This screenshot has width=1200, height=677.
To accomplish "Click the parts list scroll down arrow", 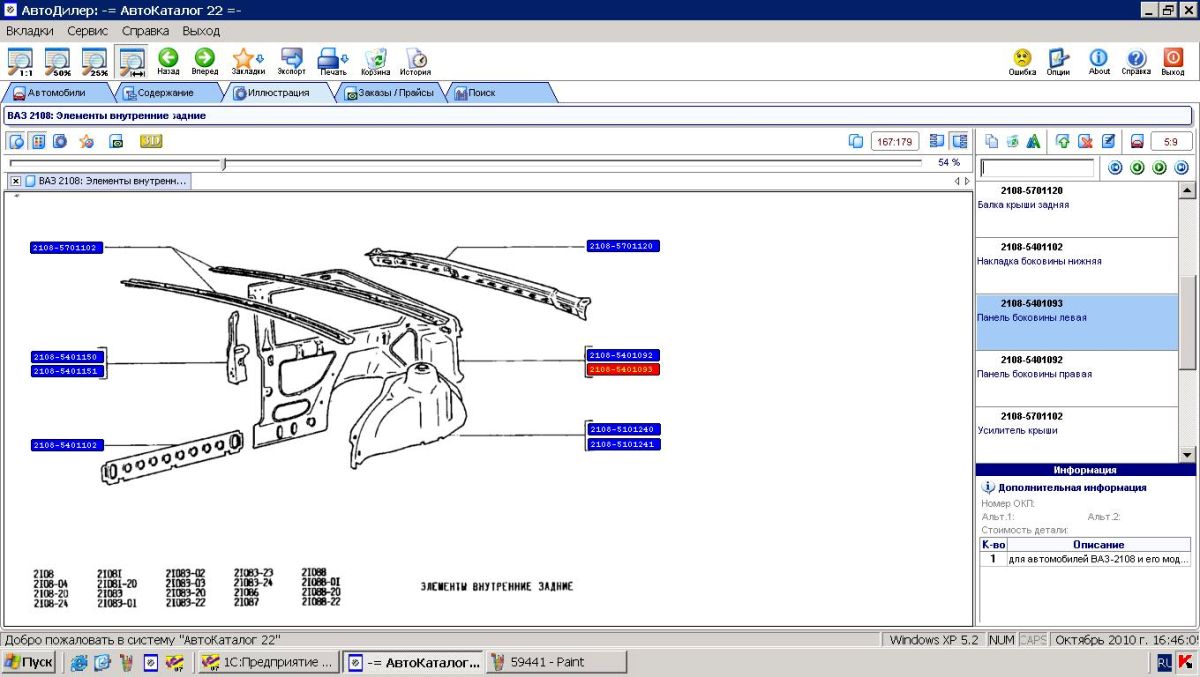I will point(1187,454).
